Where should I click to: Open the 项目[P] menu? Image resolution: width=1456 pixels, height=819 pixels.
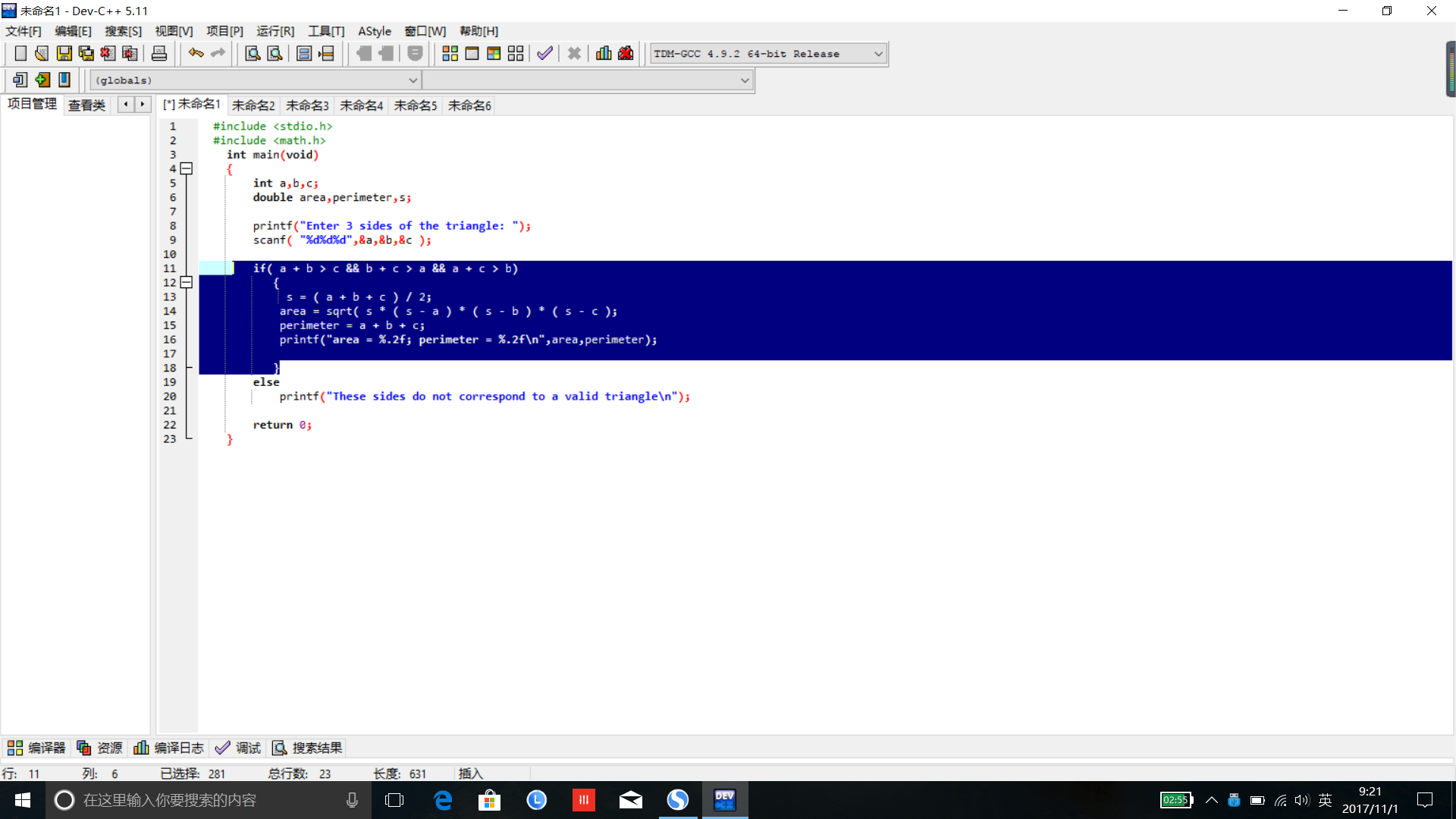[x=224, y=31]
